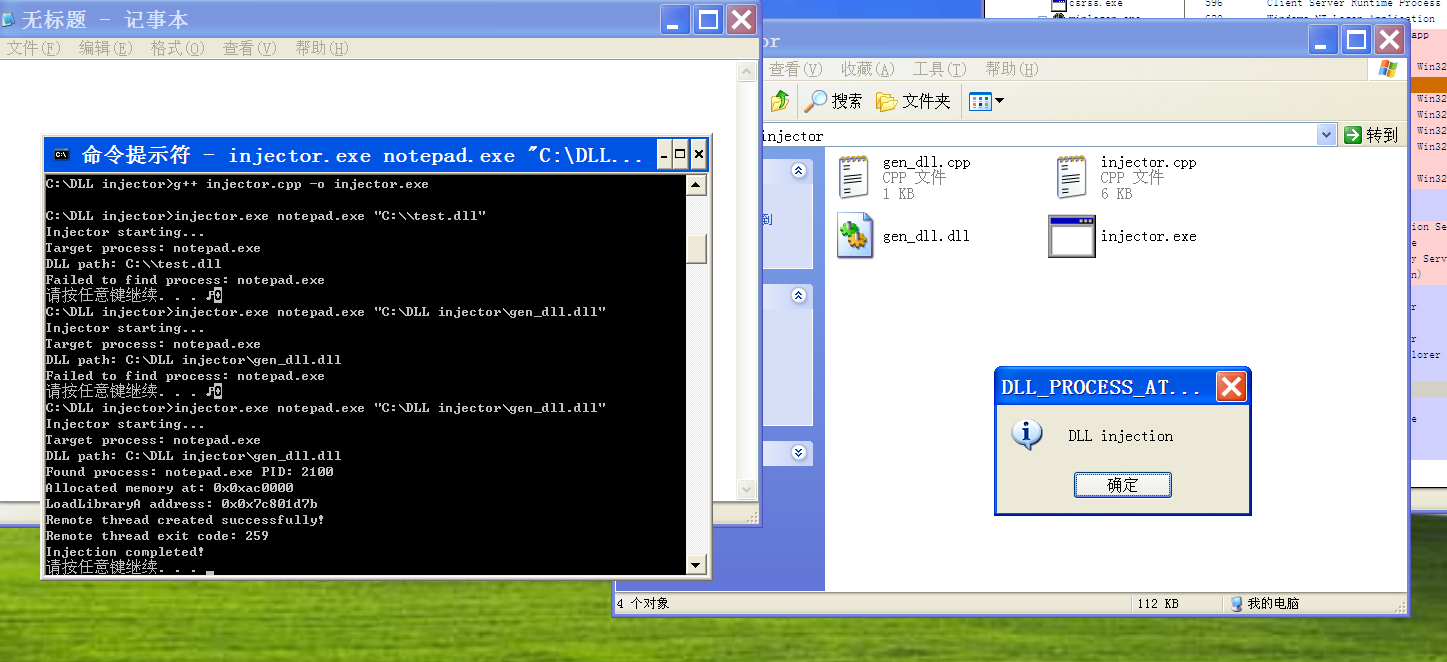This screenshot has width=1447, height=662.
Task: Open the 格式(O) menu in Notepad
Action: 177,48
